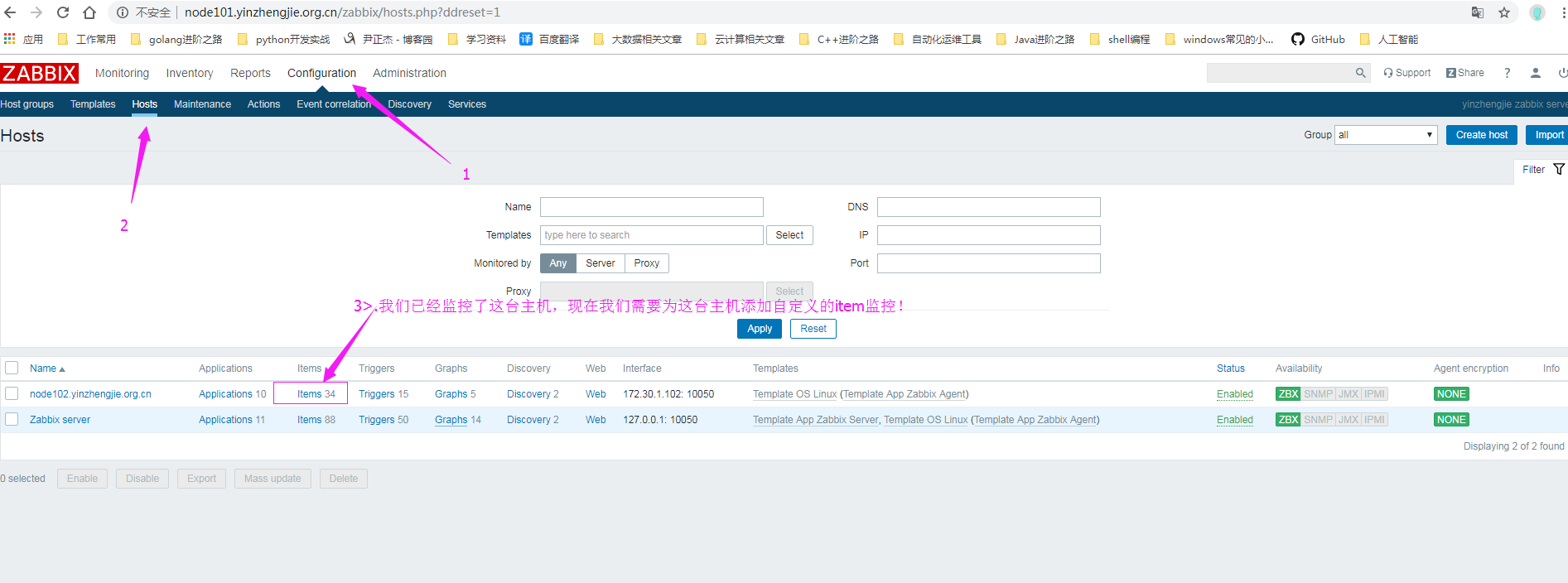Go to Services submenu
The image size is (1568, 583).
(x=467, y=104)
